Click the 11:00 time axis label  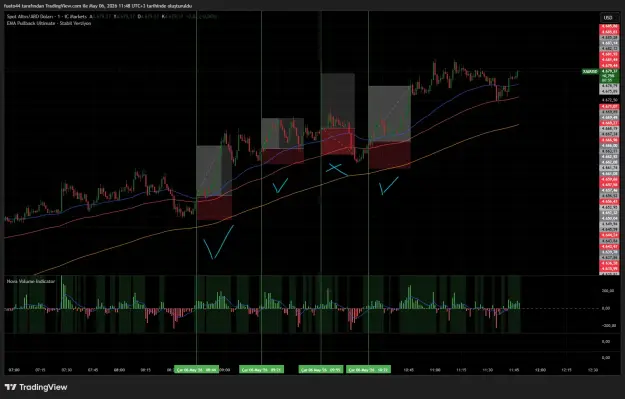point(435,370)
